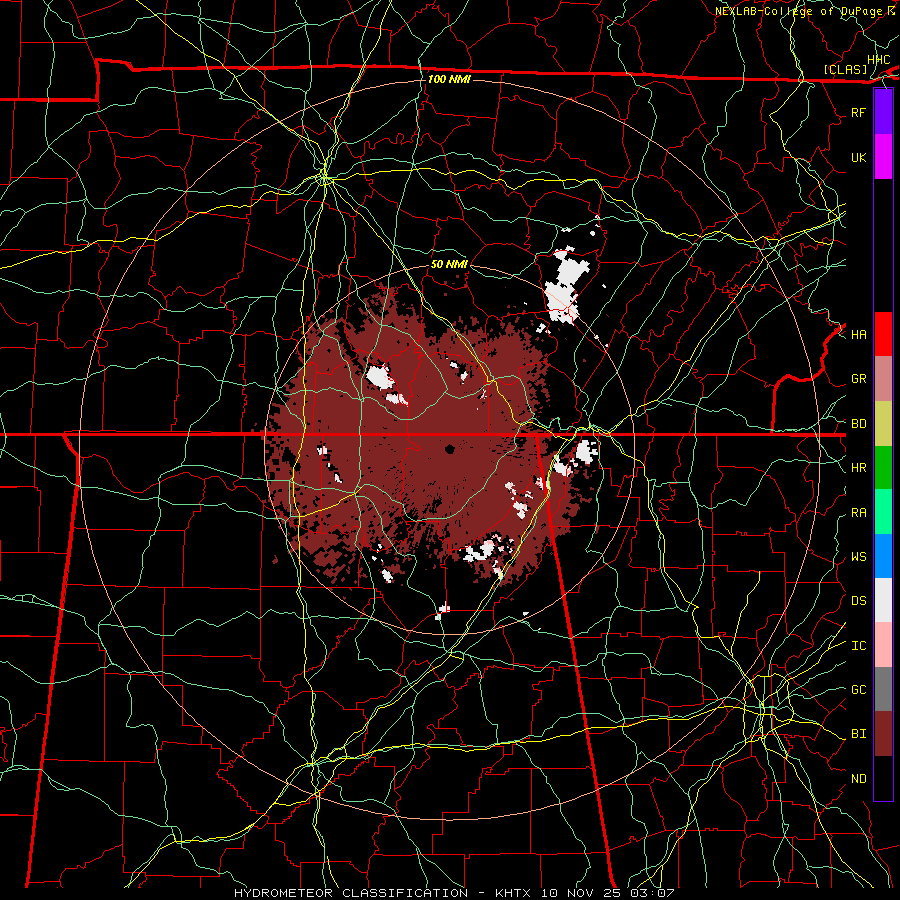Click the HYDROMETEOR CLASSIFICATION title text
The image size is (900, 900).
point(351,893)
